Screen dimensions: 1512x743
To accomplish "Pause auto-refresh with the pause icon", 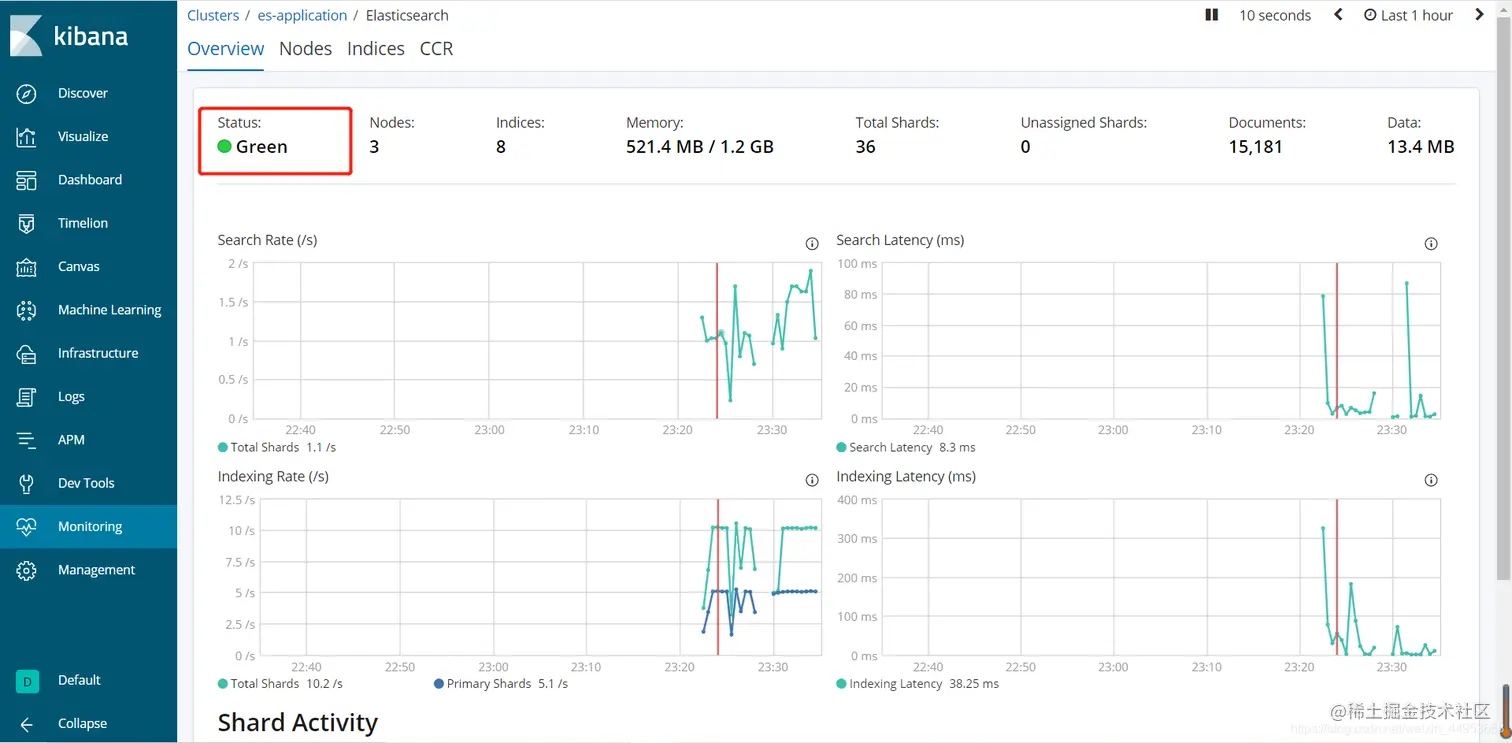I will pyautogui.click(x=1211, y=15).
